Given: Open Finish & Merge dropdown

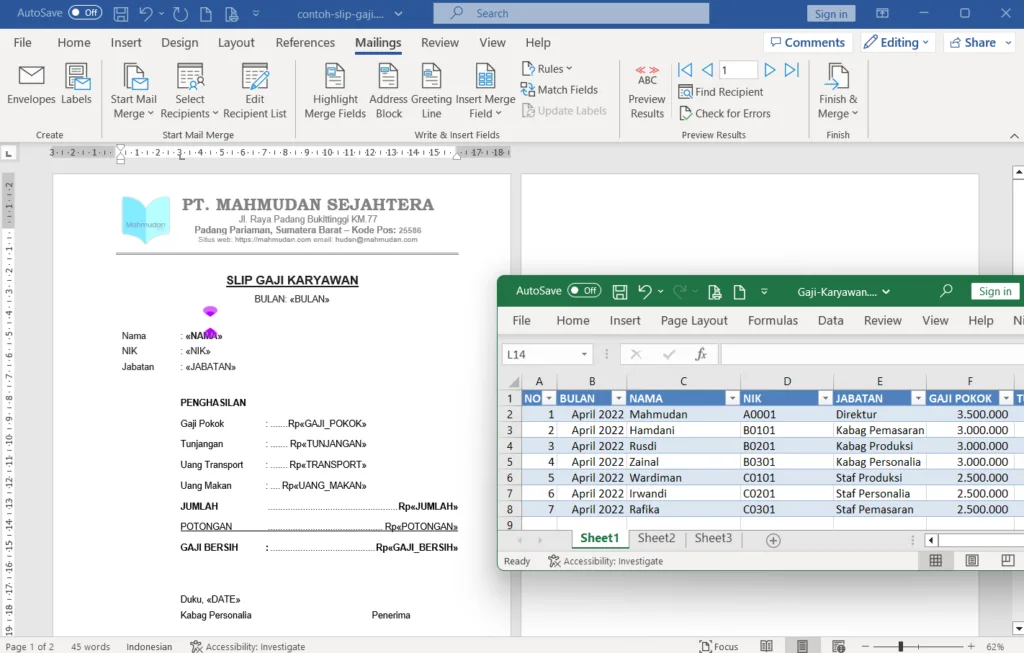Looking at the screenshot, I should pos(838,91).
